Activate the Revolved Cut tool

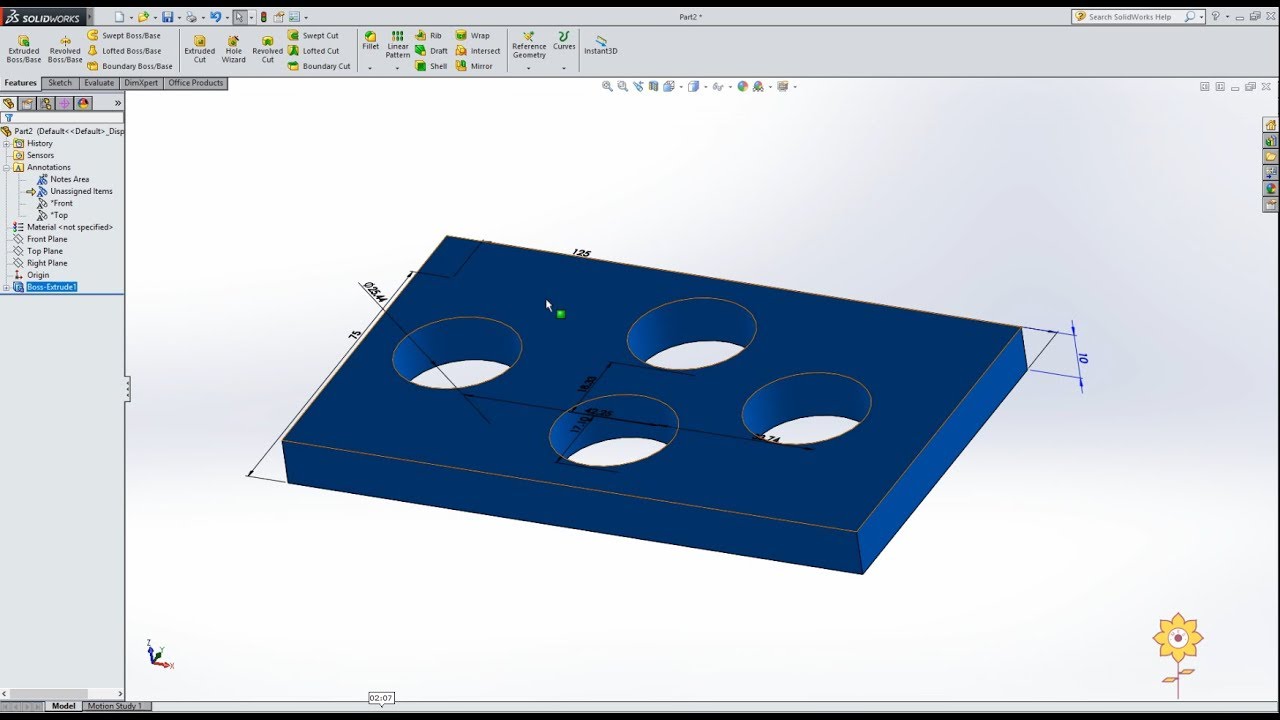(267, 49)
